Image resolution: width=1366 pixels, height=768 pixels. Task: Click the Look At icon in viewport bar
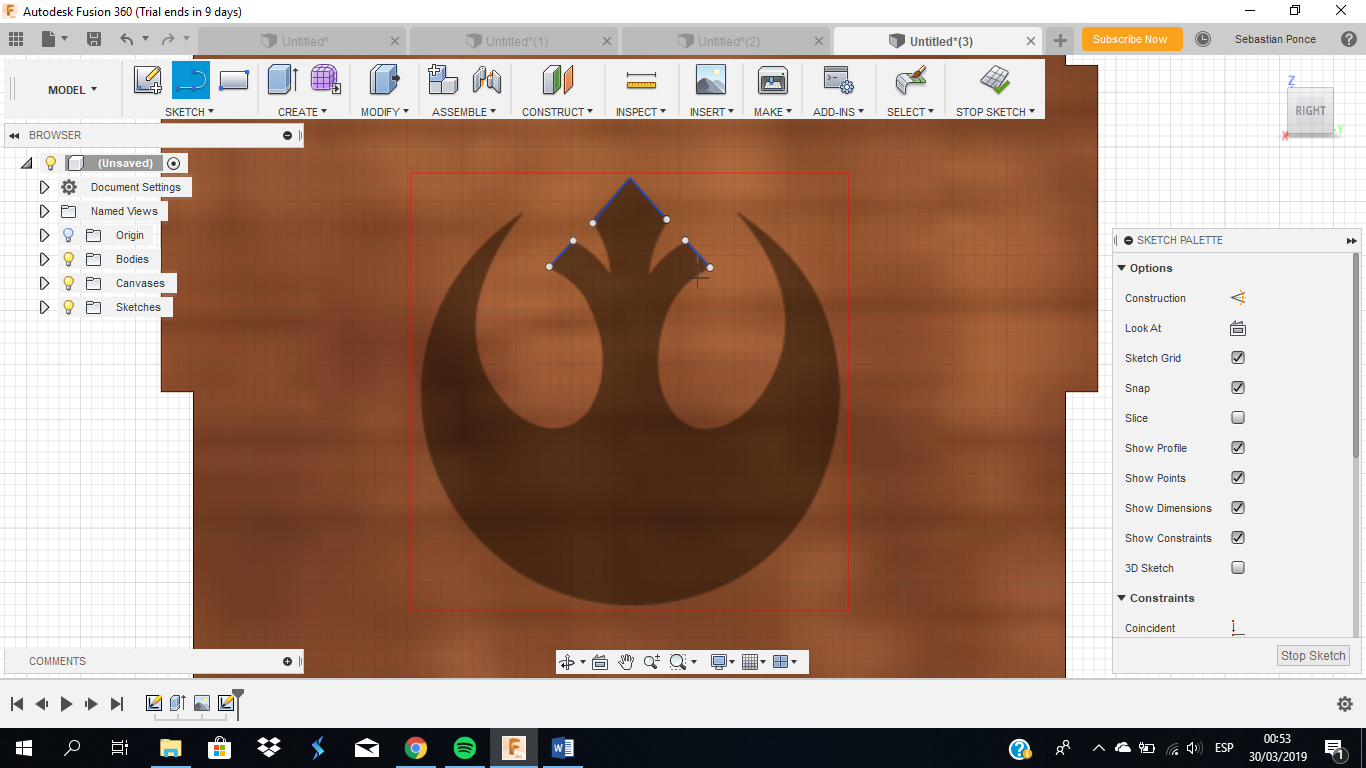pos(600,662)
